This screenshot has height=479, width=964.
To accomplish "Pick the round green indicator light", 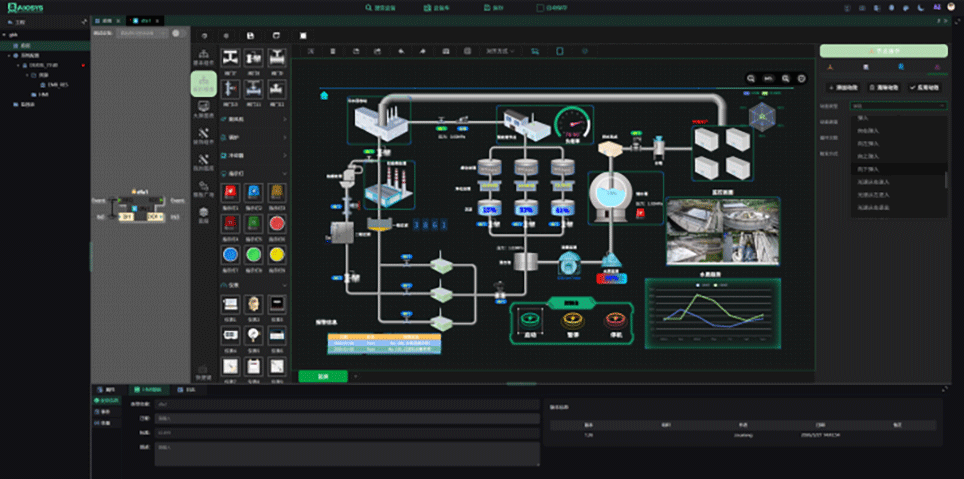I will click(254, 254).
